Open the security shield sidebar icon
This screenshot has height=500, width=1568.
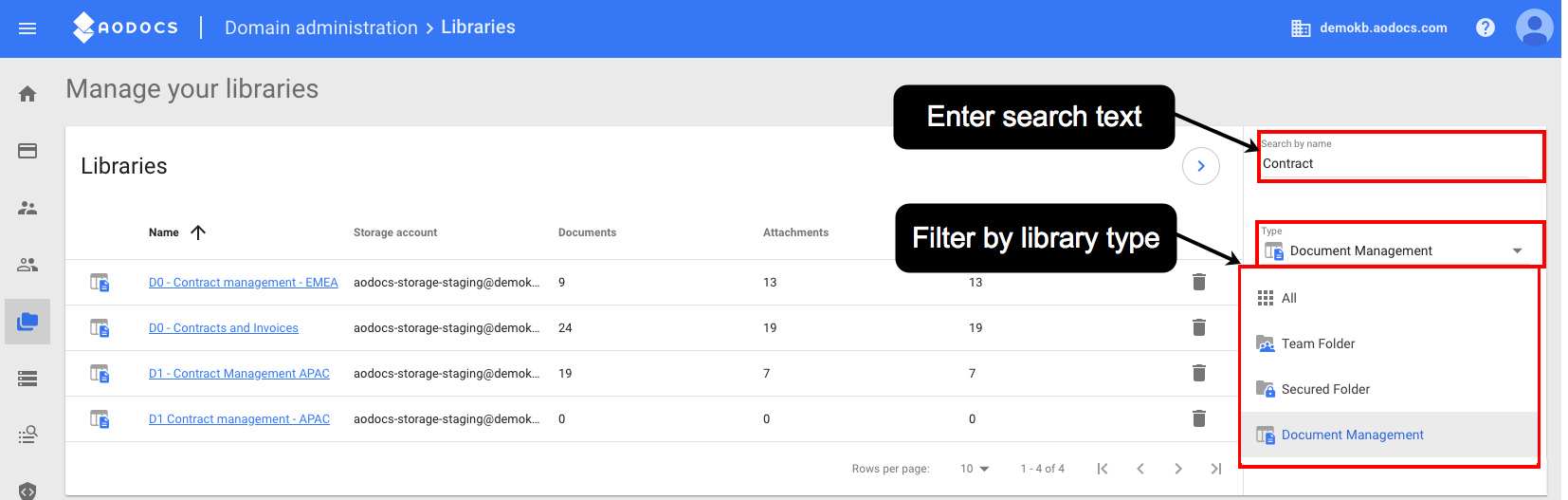click(27, 491)
